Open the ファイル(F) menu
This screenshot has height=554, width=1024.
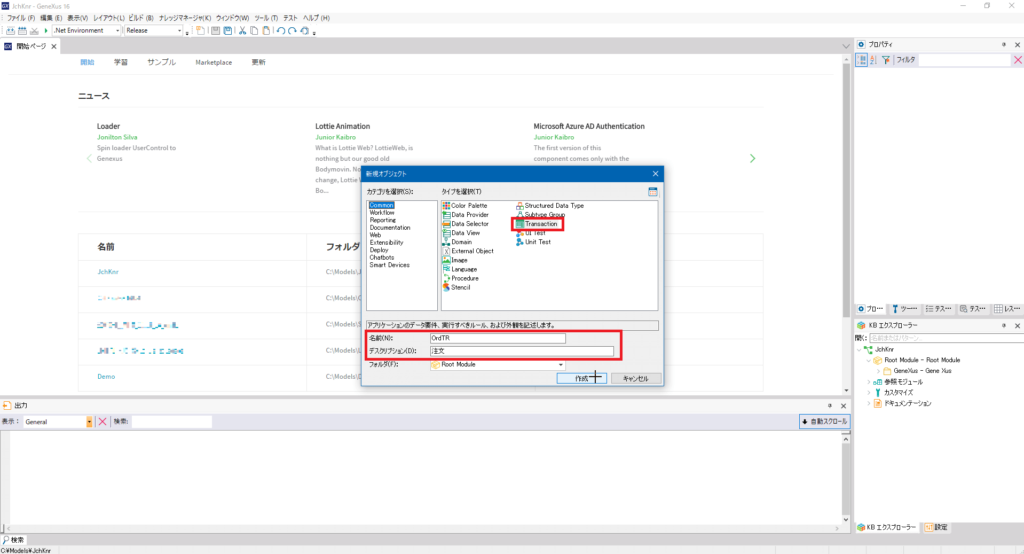[21, 18]
